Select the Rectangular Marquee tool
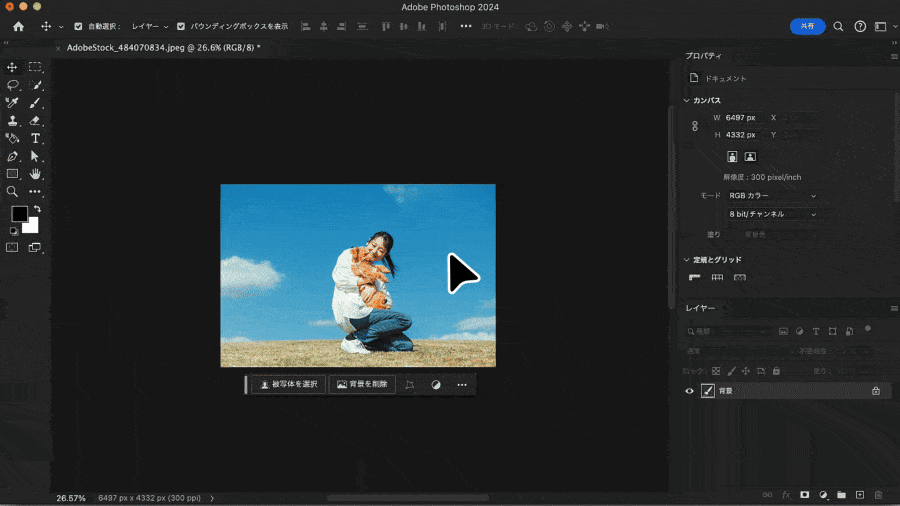This screenshot has height=506, width=900. [x=35, y=67]
